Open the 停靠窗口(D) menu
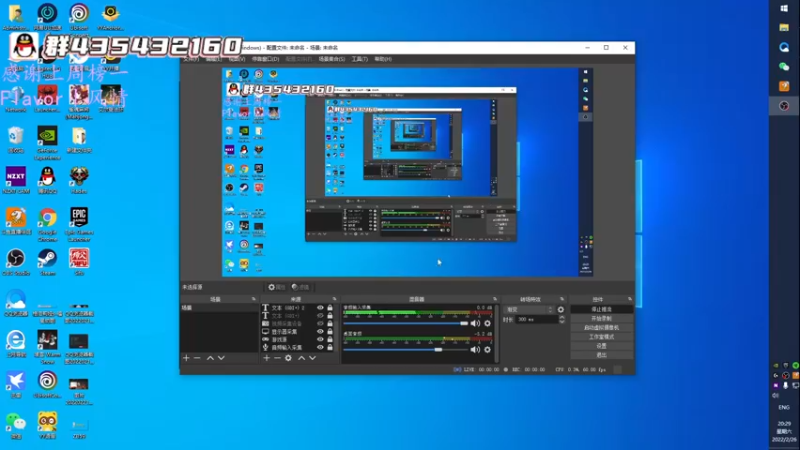Viewport: 800px width, 450px height. click(265, 59)
